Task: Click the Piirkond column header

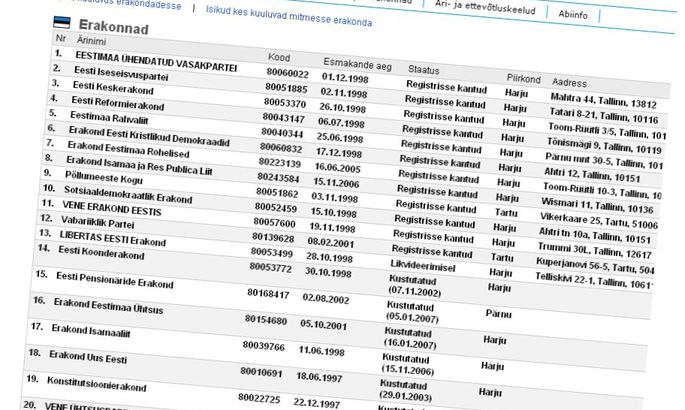Action: pyautogui.click(x=523, y=79)
